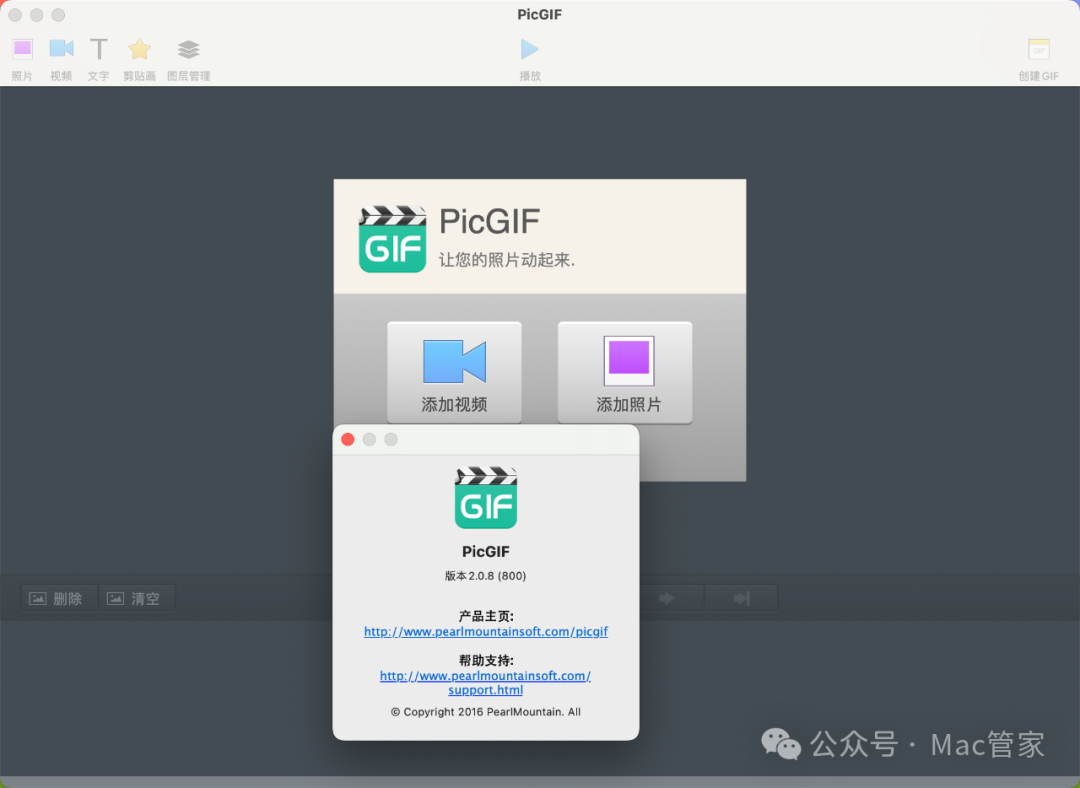Click the version 2.0.8 (800) text
Screen dimensions: 1080x788
pos(486,576)
